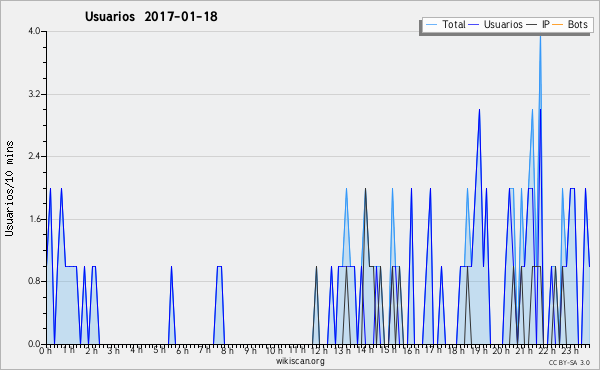600x370 pixels.
Task: Click the black IP line swatch
Action: coord(532,25)
